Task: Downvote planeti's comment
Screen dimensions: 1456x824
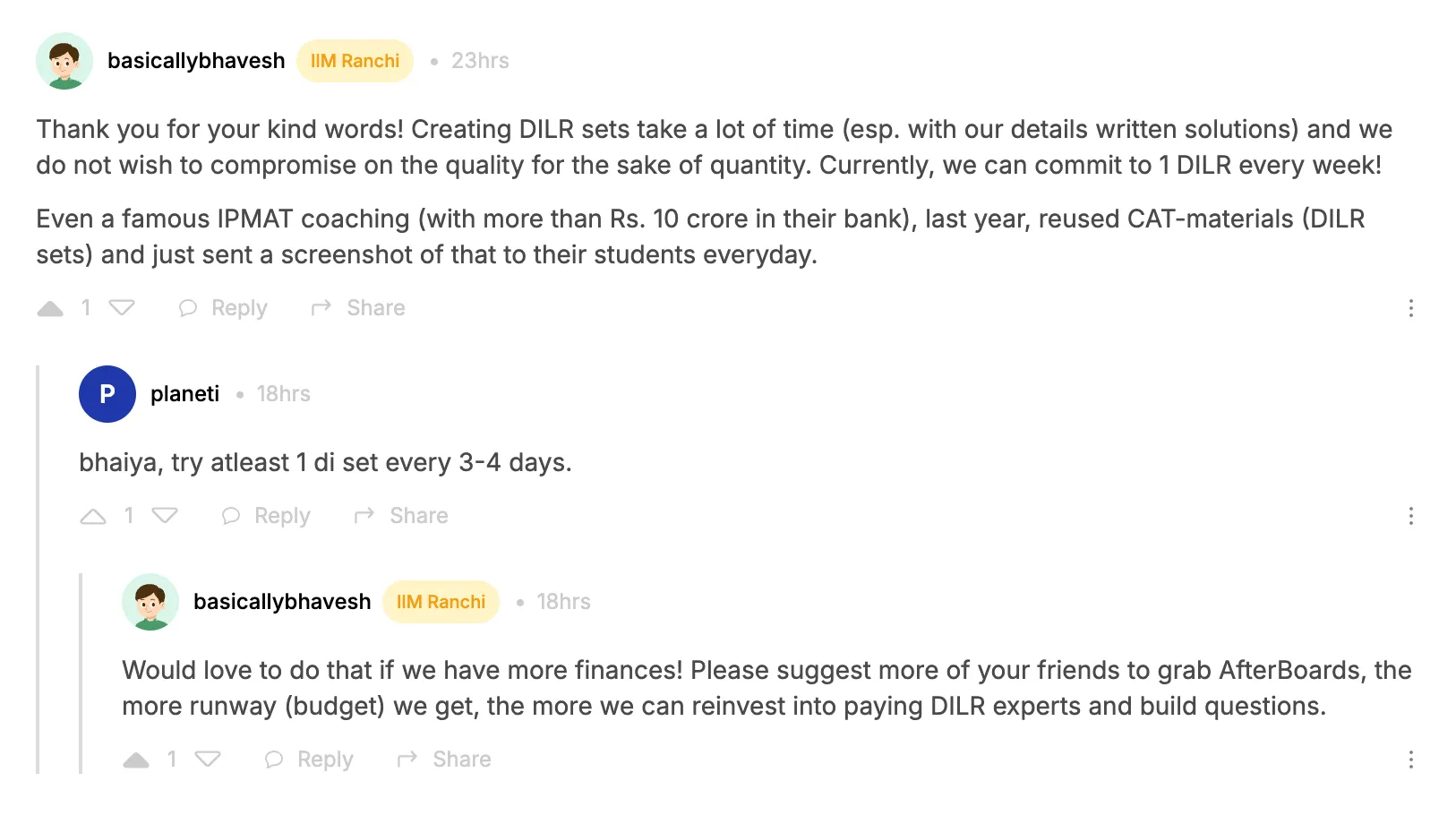Action: click(165, 517)
